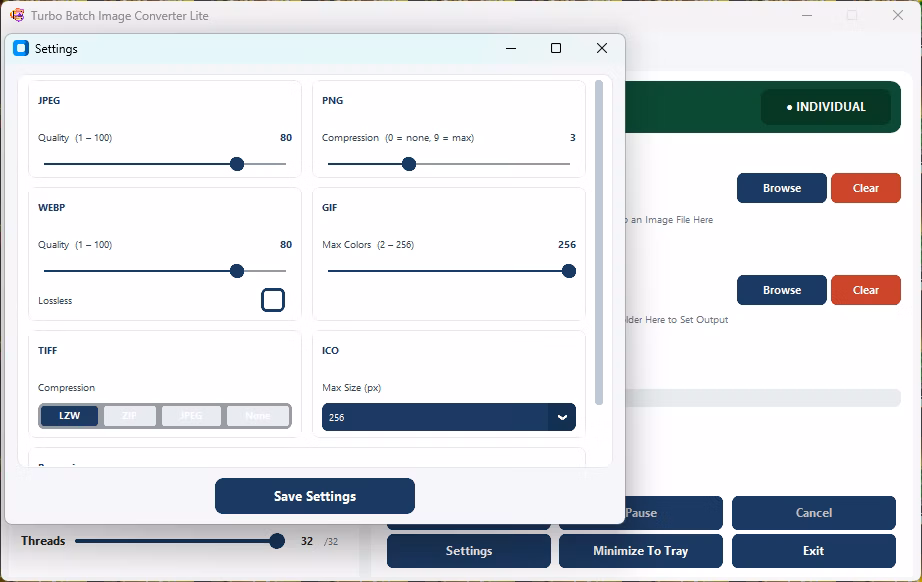The height and width of the screenshot is (582, 922).
Task: Click the Exit button
Action: click(x=814, y=551)
